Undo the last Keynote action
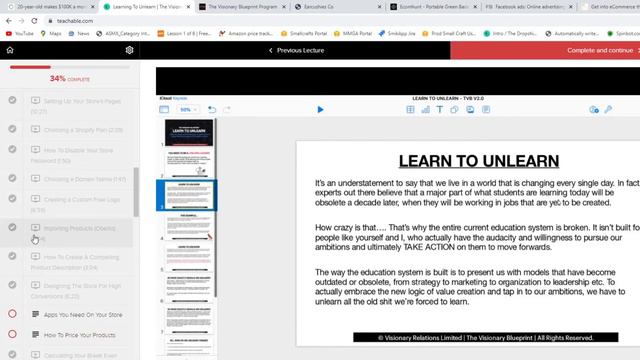The image size is (640, 360). click(x=212, y=109)
